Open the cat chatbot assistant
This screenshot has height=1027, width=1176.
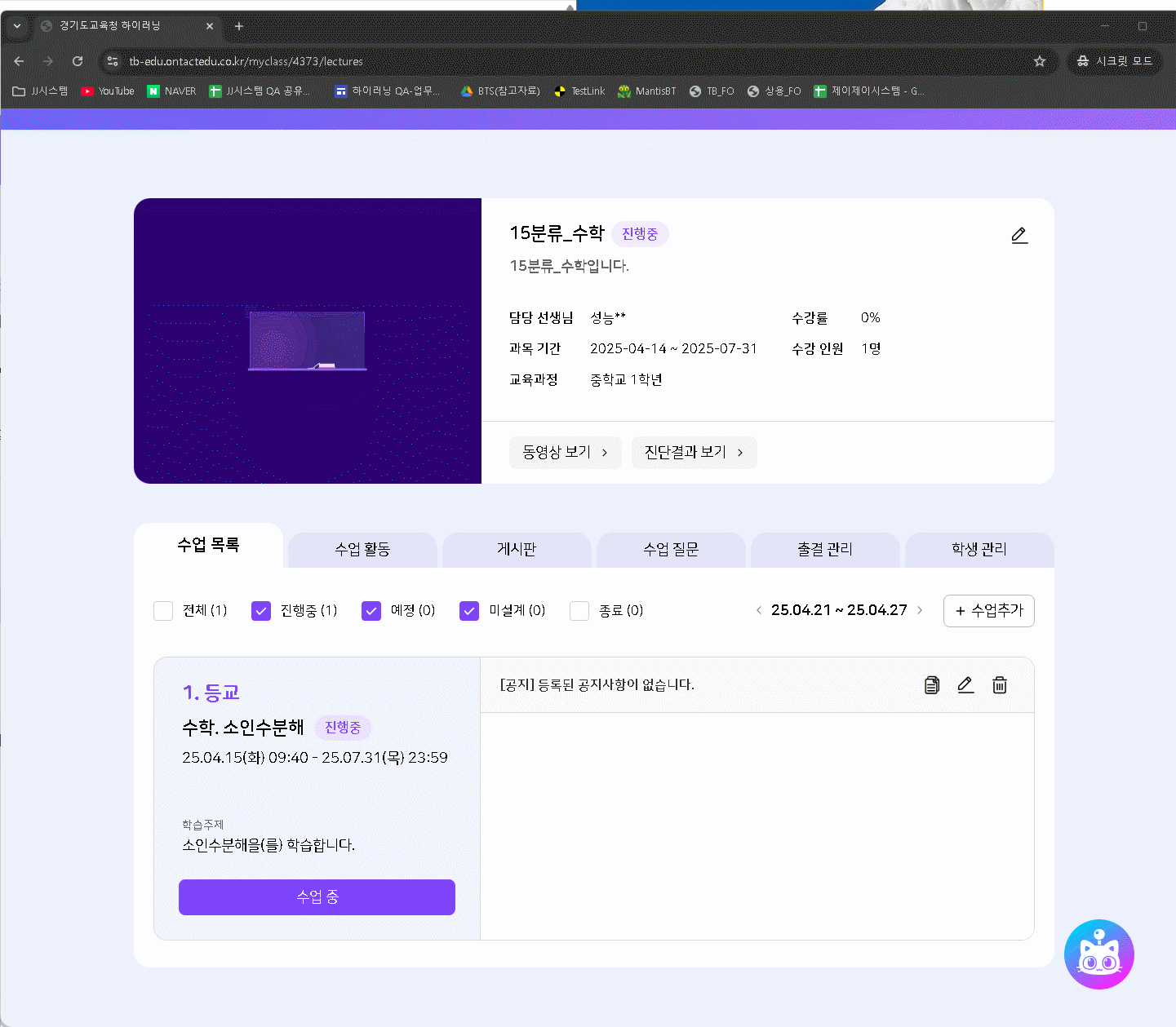(x=1098, y=954)
